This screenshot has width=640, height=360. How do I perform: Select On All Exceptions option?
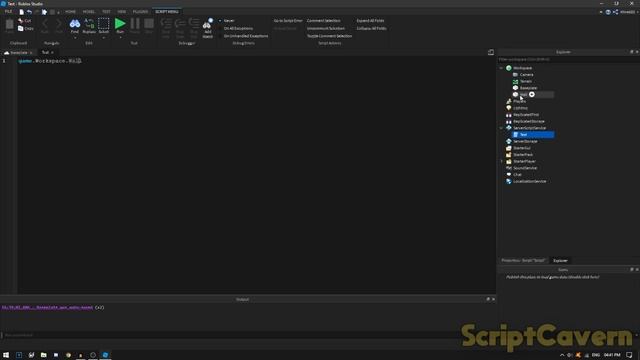pos(235,29)
